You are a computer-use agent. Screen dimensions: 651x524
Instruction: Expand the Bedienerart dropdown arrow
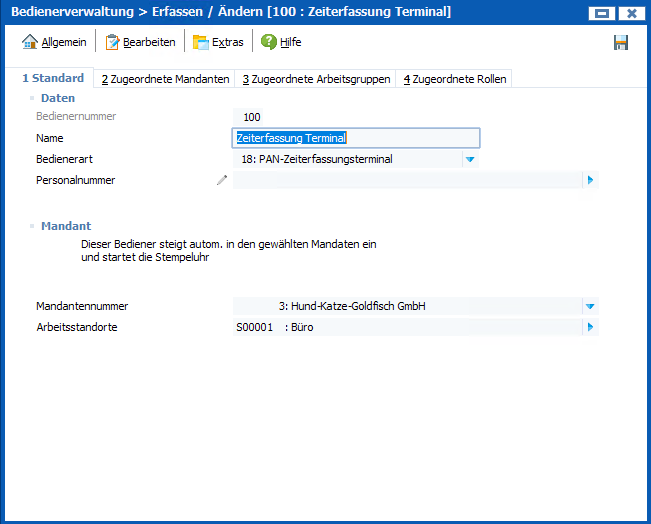tap(469, 159)
